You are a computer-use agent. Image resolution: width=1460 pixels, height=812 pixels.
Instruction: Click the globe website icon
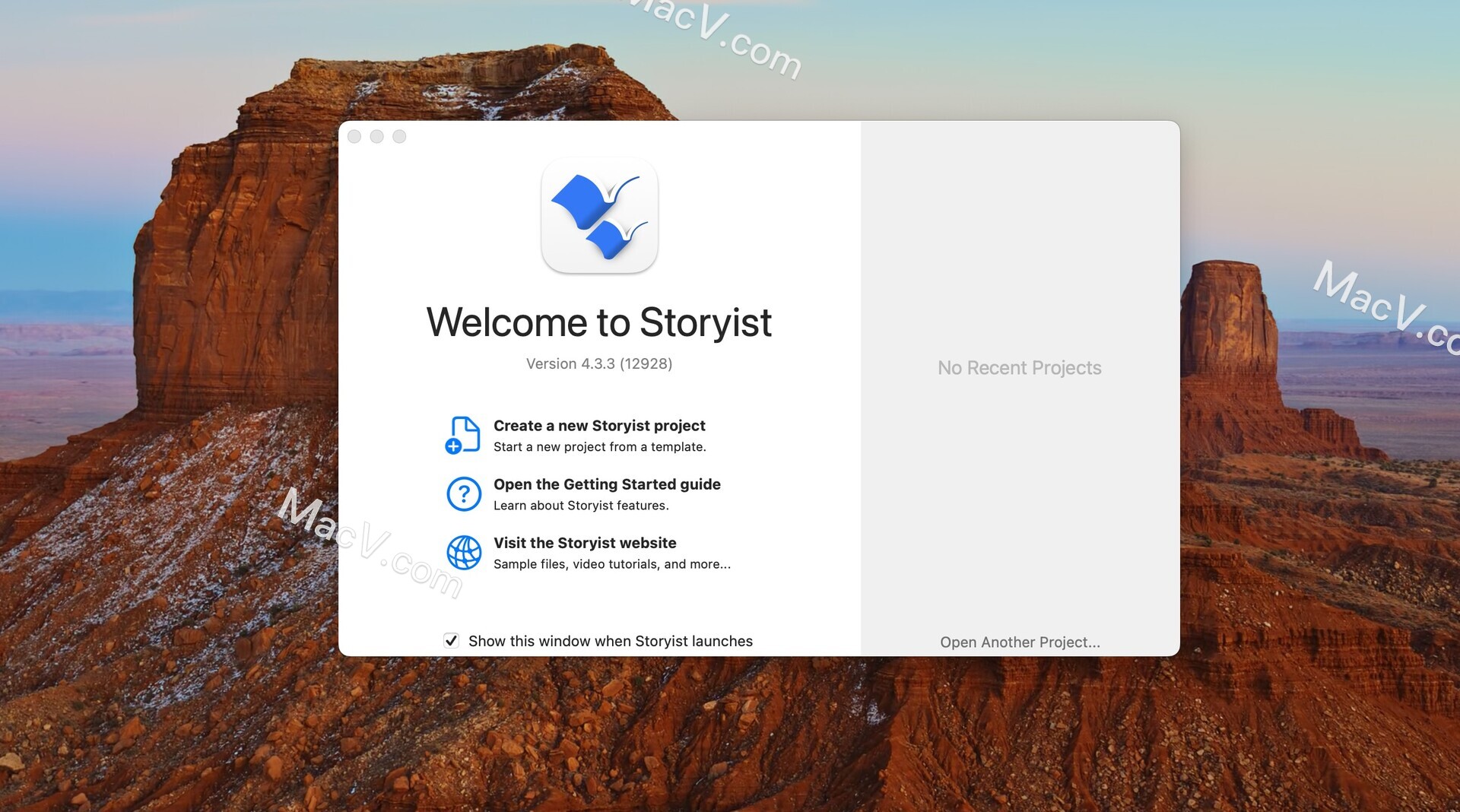point(463,553)
